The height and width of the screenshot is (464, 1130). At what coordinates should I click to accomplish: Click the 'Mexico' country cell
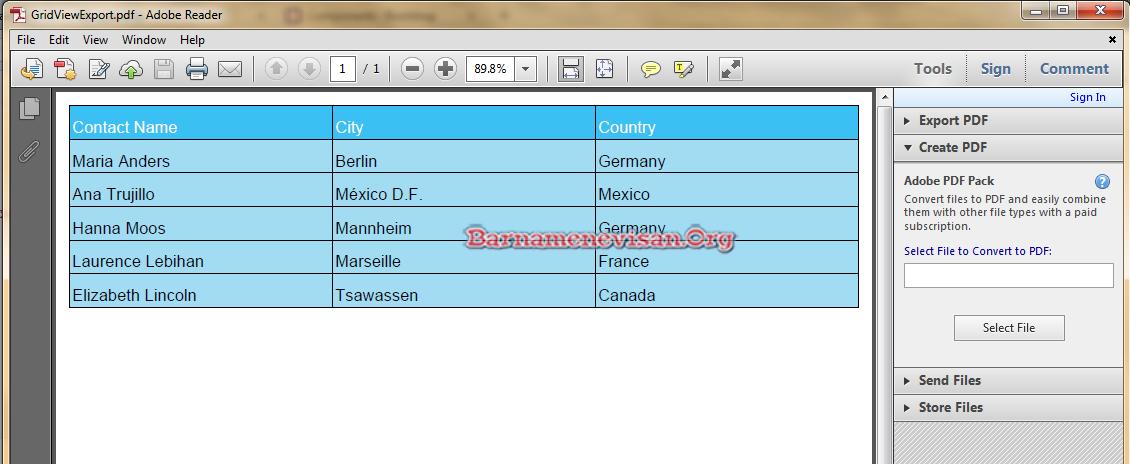tap(726, 190)
